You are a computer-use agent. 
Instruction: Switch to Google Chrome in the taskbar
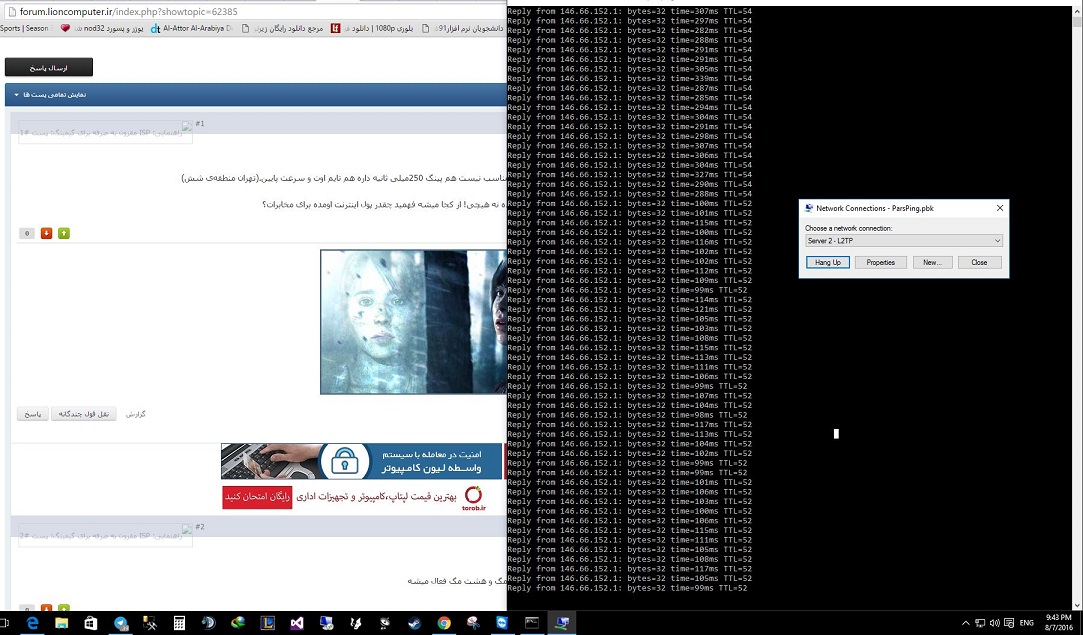click(x=443, y=622)
